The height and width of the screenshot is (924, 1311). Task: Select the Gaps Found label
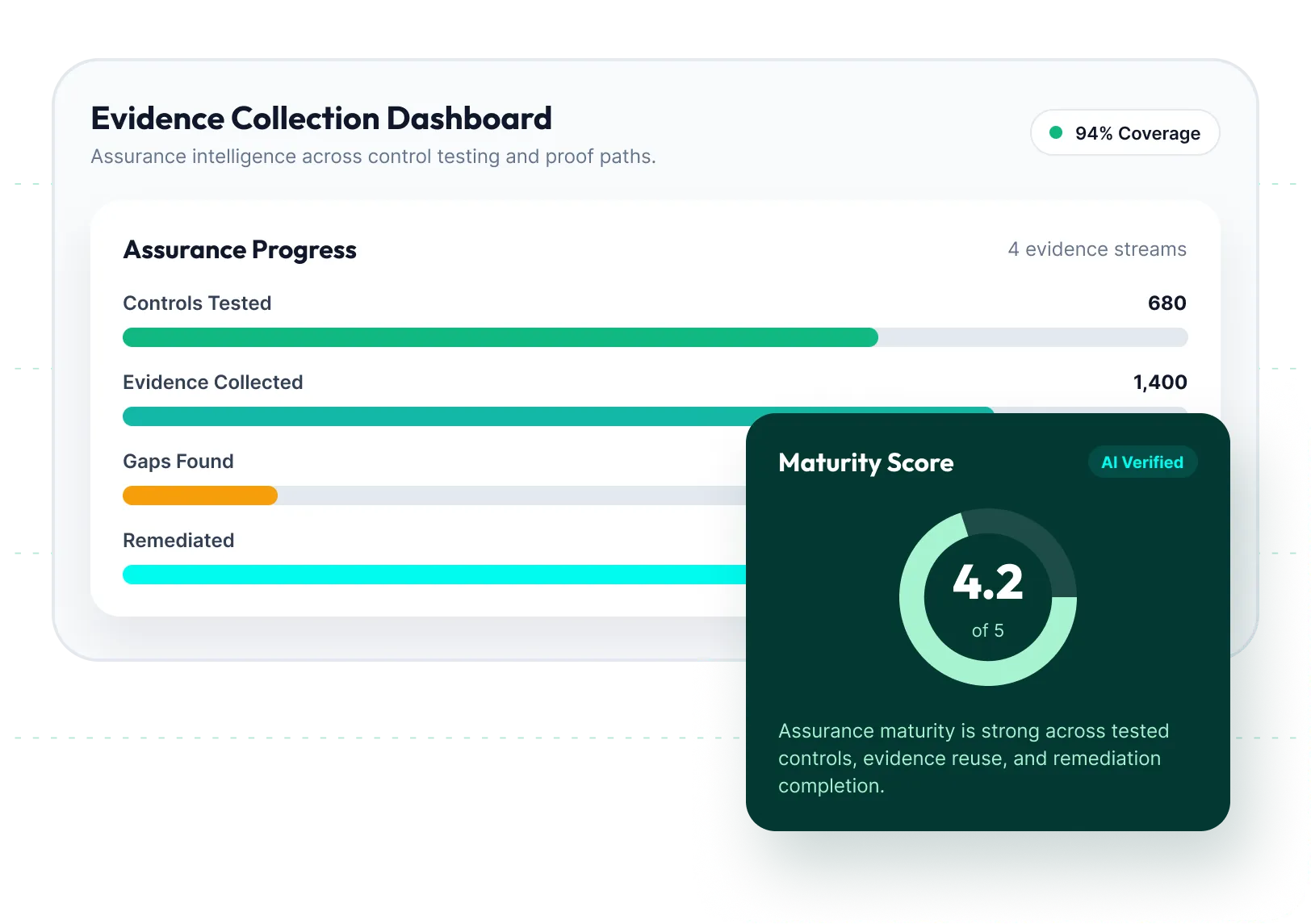pyautogui.click(x=178, y=462)
